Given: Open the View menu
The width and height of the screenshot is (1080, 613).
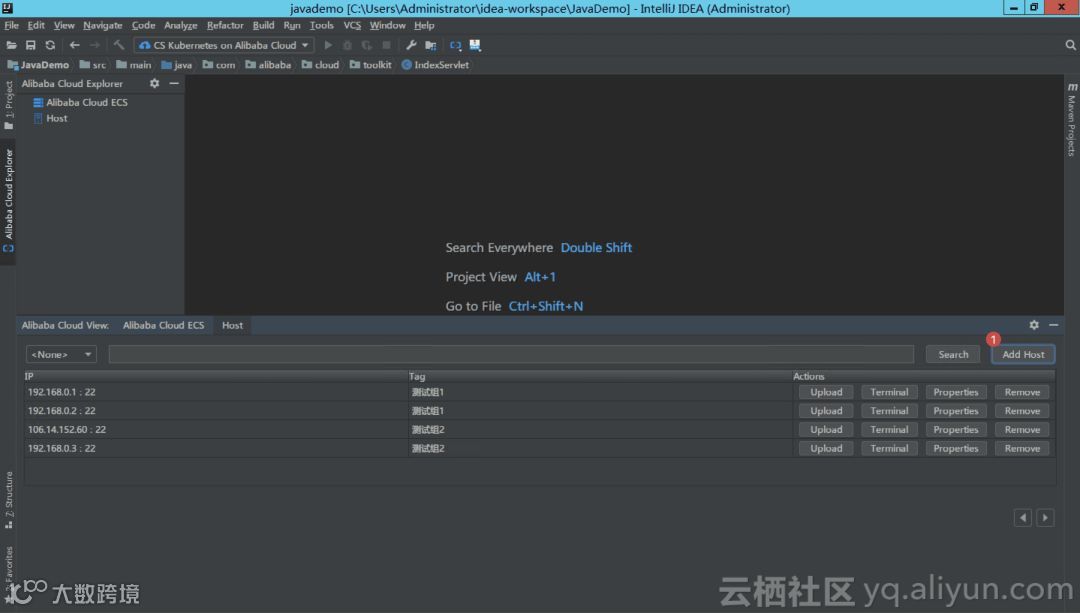Looking at the screenshot, I should pos(64,25).
